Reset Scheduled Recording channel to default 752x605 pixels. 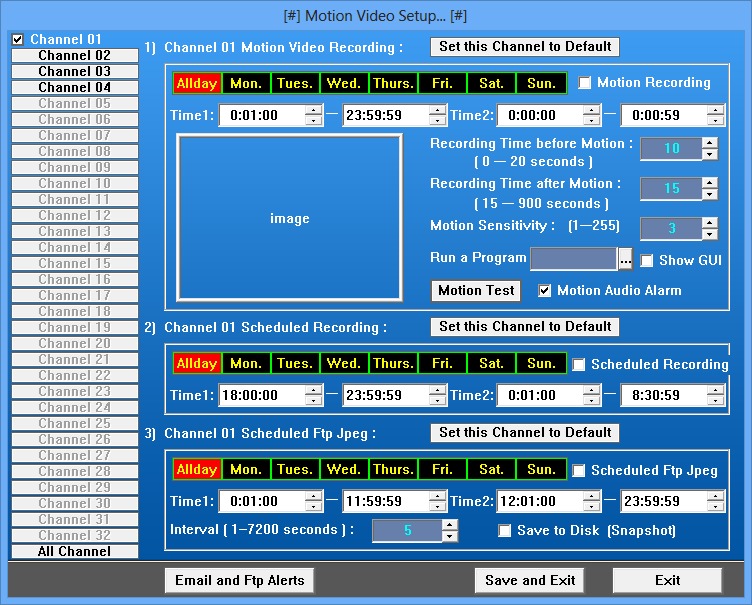pos(525,327)
